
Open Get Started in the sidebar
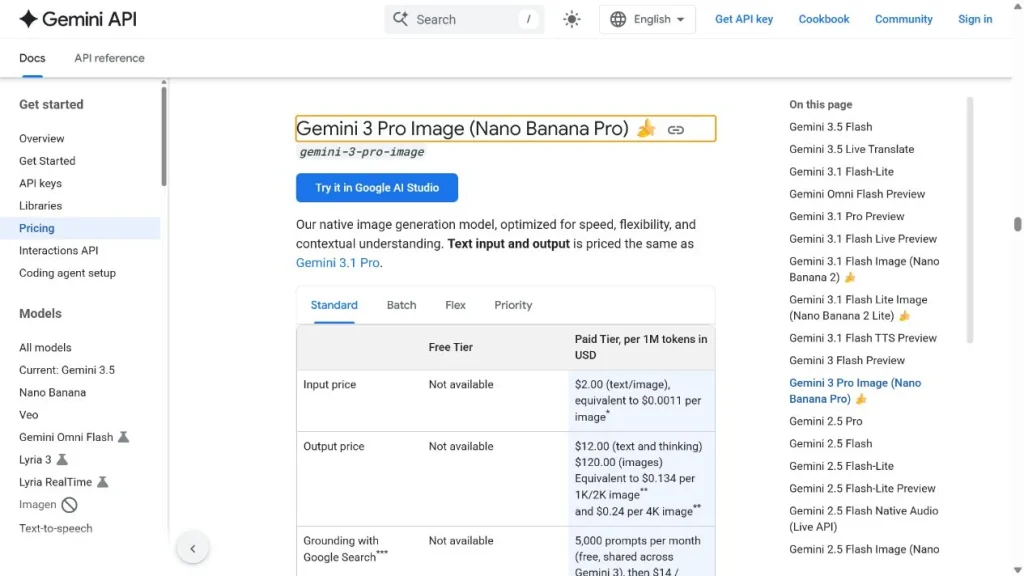47,161
